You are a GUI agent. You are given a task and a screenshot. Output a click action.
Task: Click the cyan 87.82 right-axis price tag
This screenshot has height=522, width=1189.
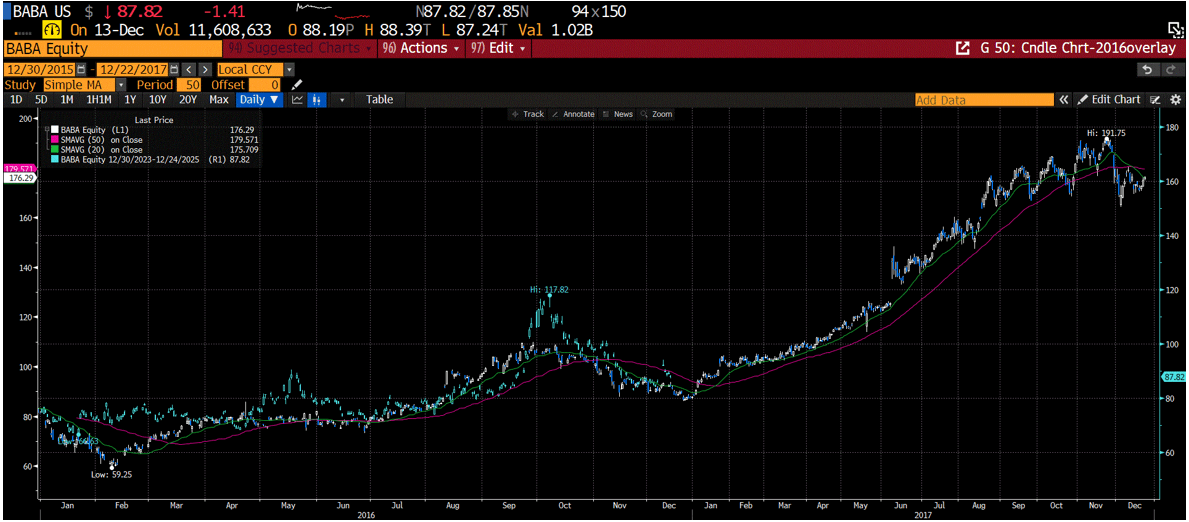click(1173, 376)
